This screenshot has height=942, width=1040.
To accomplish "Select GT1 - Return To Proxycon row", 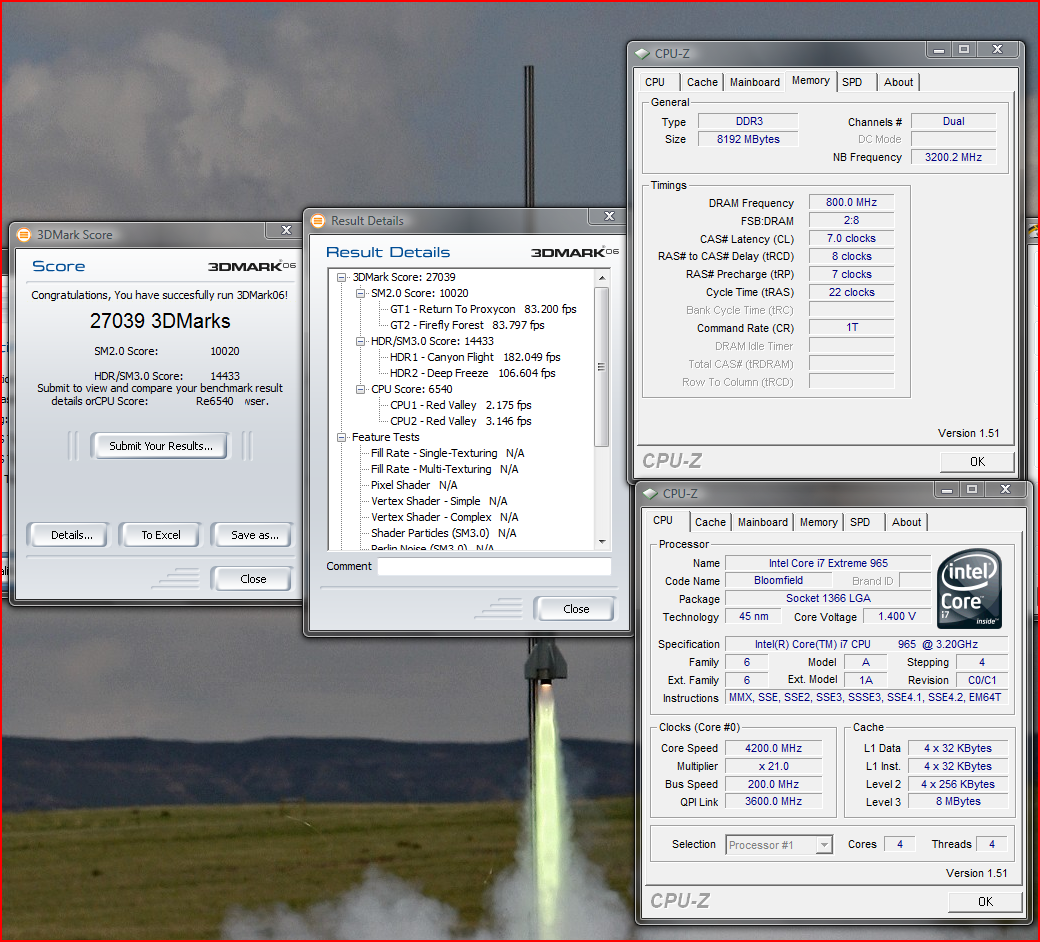I will tap(483, 309).
